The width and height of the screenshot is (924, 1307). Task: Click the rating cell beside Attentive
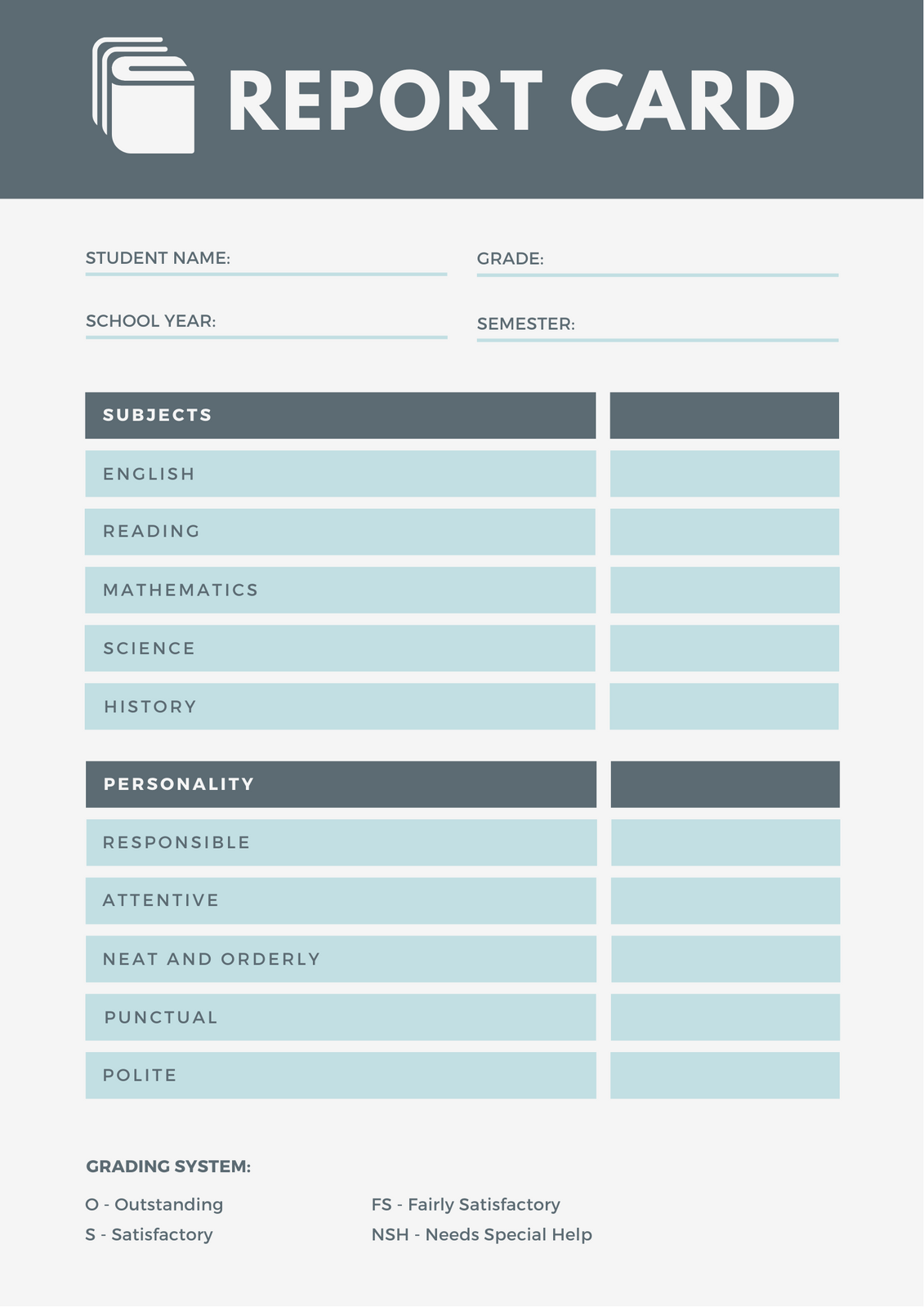(x=725, y=901)
